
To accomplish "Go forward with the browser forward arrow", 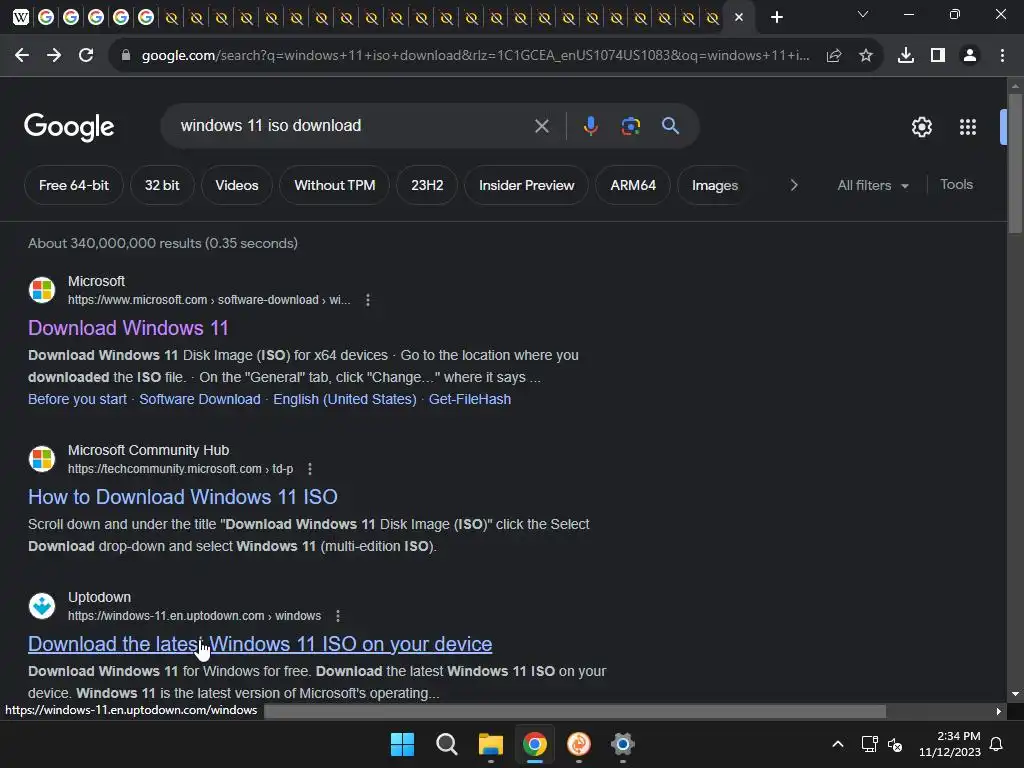I will pos(54,56).
